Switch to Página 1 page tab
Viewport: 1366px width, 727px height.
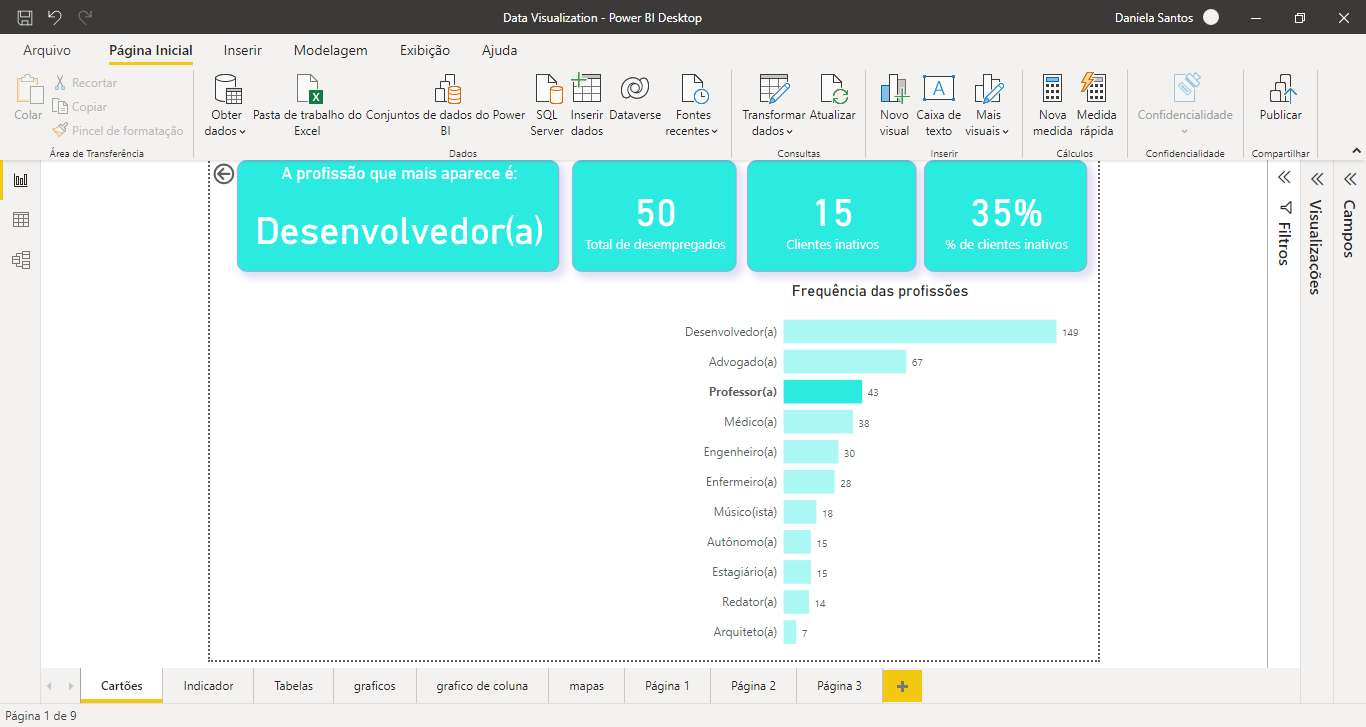coord(668,686)
